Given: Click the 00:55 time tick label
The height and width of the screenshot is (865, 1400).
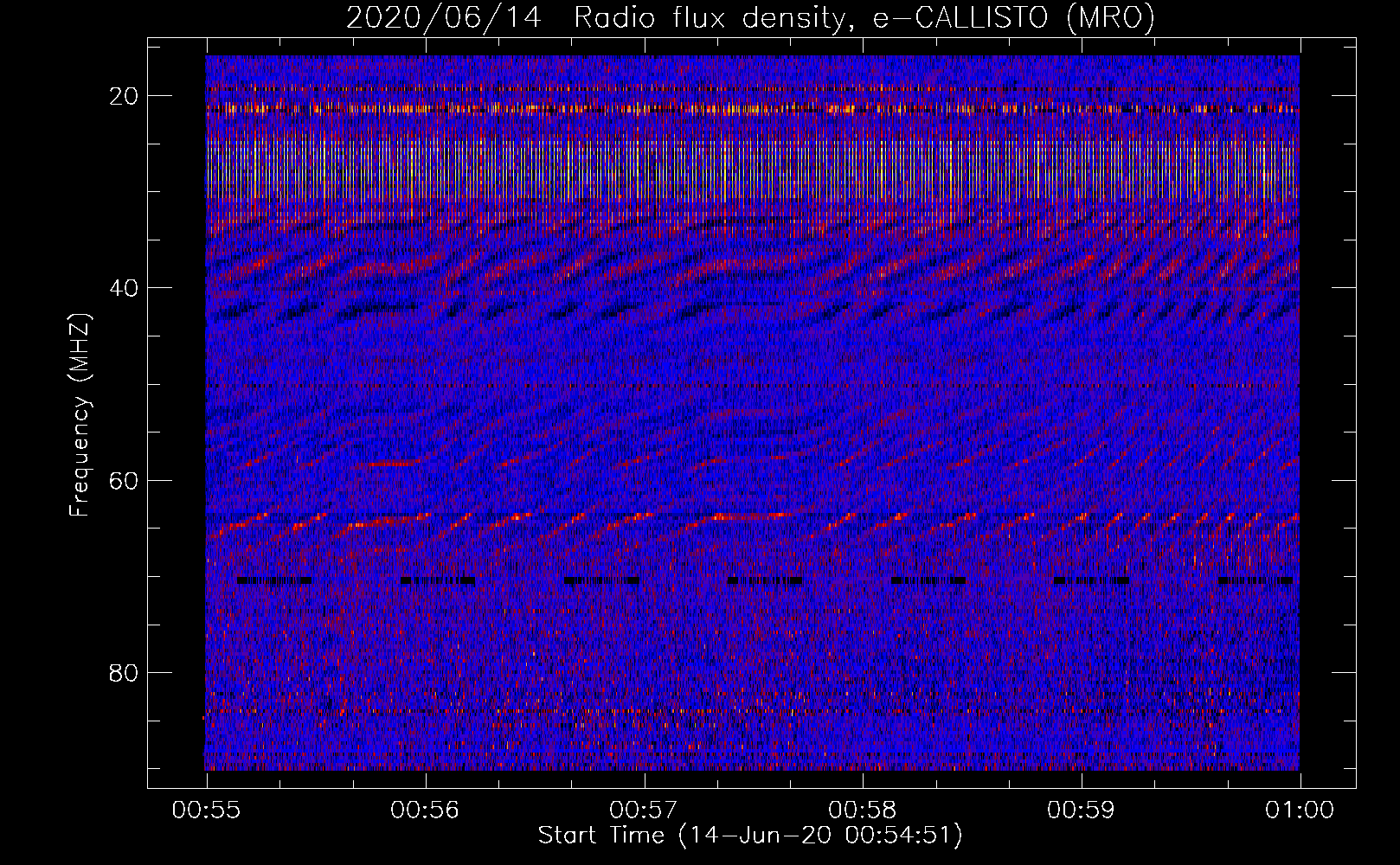Looking at the screenshot, I should [x=206, y=810].
